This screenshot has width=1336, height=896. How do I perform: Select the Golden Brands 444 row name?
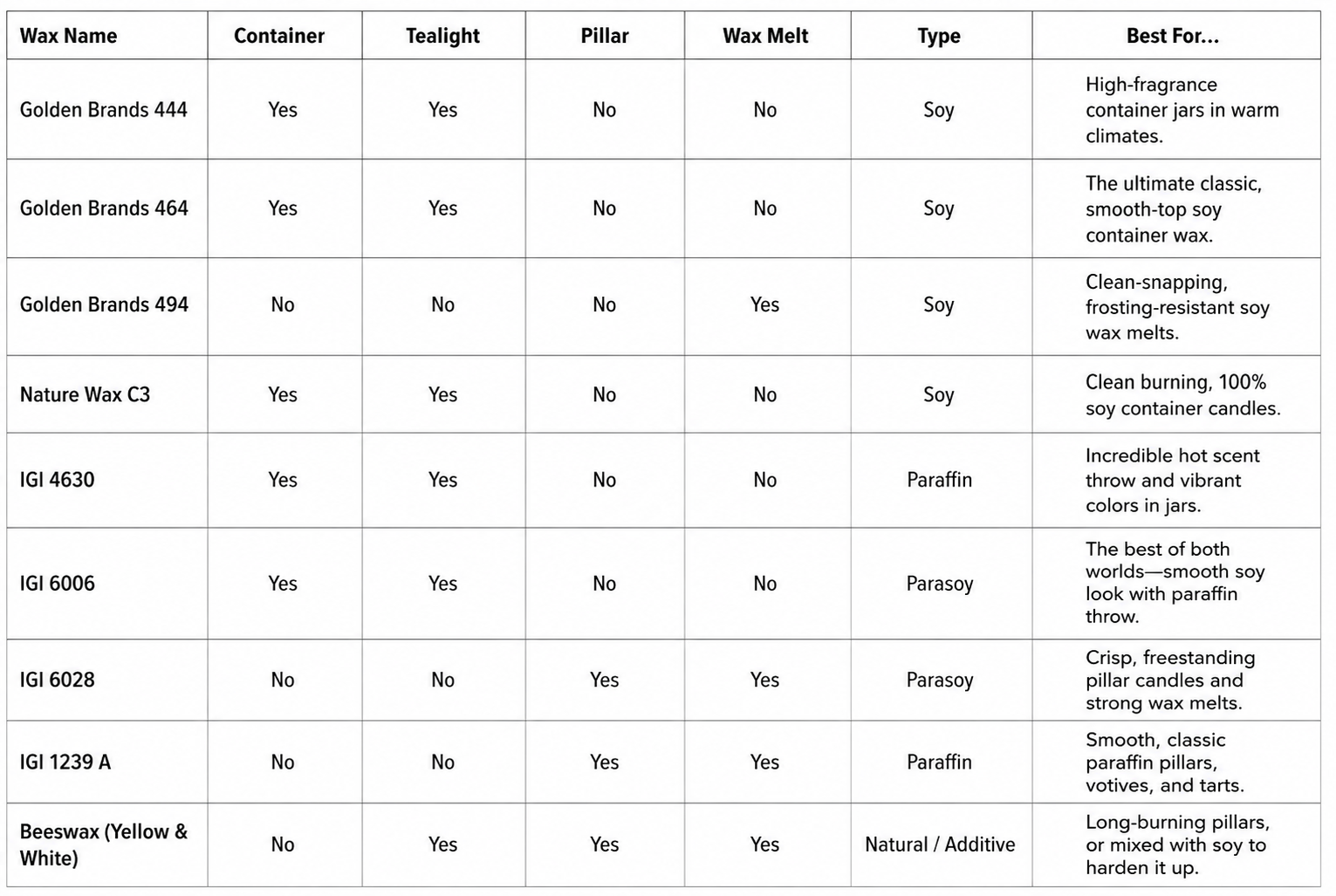[104, 110]
